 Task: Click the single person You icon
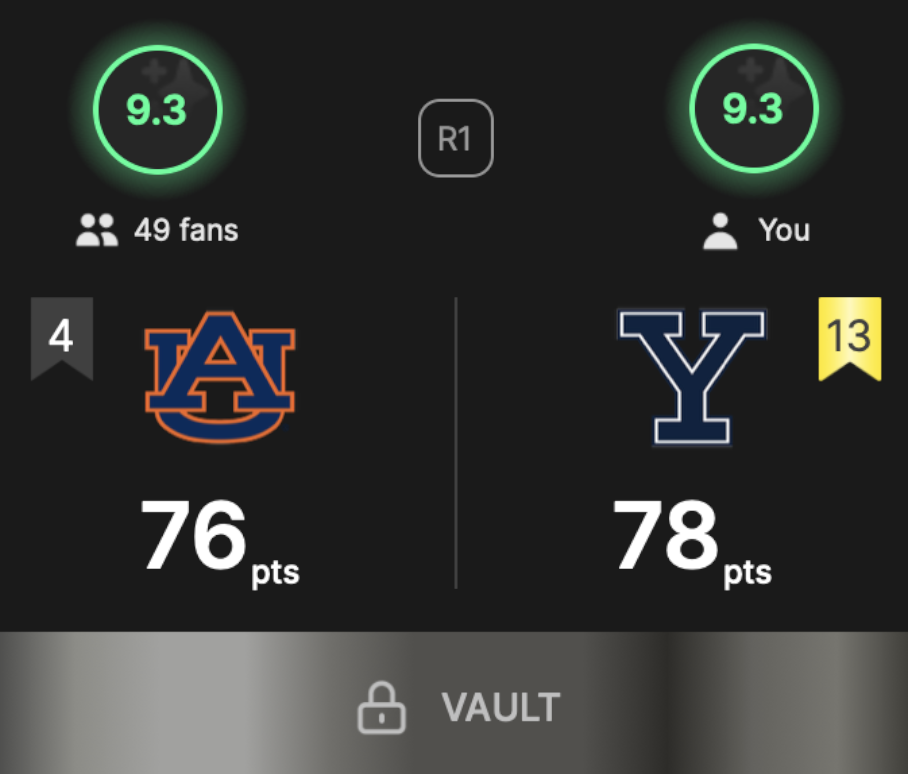pos(720,232)
